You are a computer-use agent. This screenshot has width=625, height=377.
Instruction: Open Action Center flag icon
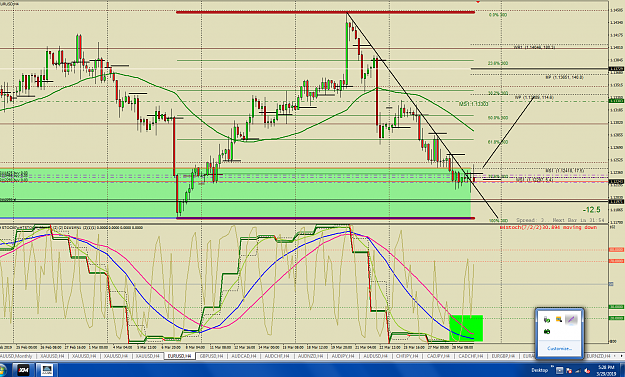click(x=569, y=371)
